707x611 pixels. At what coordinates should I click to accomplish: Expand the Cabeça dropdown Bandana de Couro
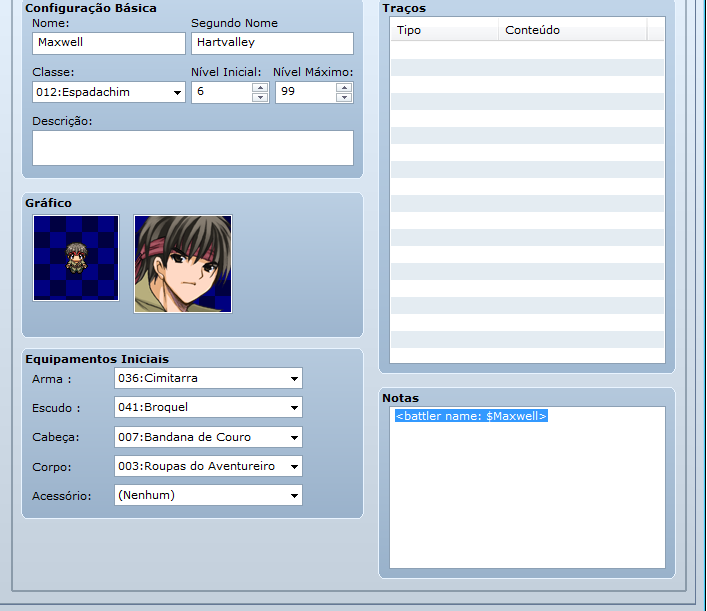[208, 437]
